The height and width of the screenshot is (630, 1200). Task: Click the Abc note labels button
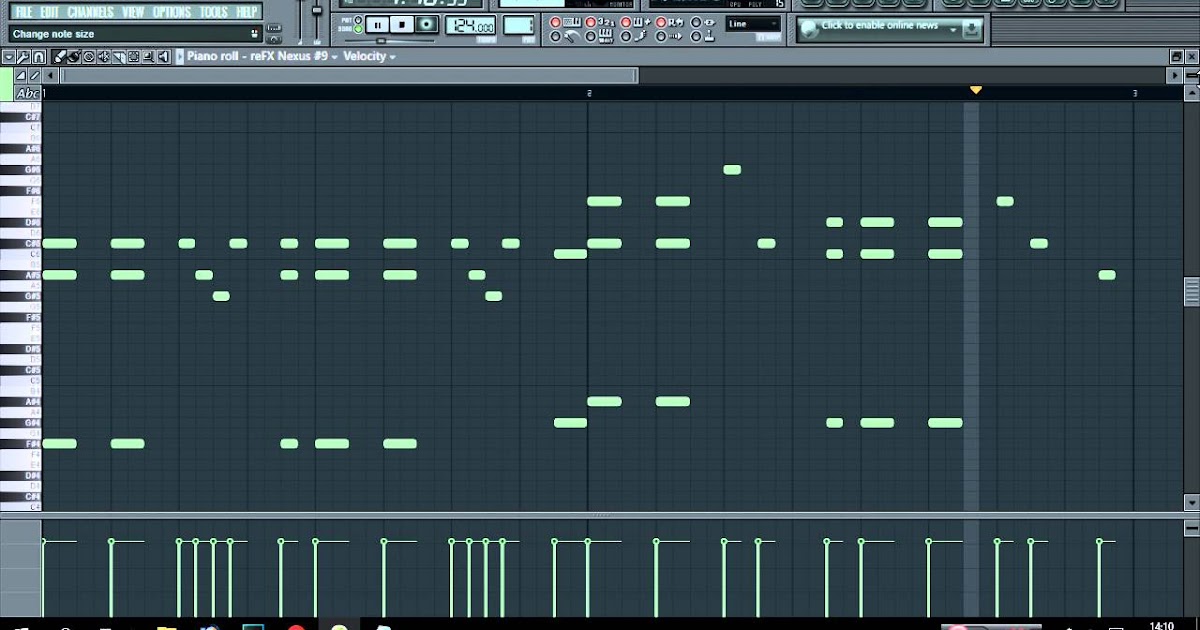point(28,93)
